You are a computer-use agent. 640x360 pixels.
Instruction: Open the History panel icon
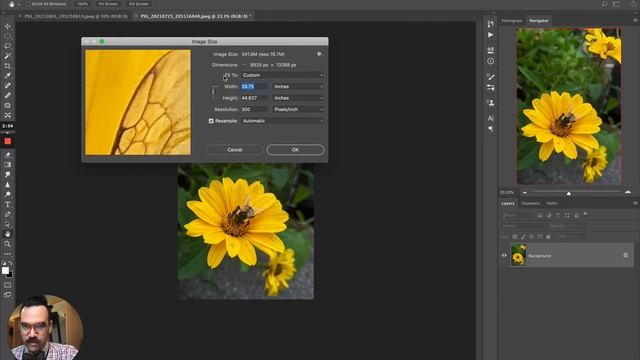pos(491,24)
